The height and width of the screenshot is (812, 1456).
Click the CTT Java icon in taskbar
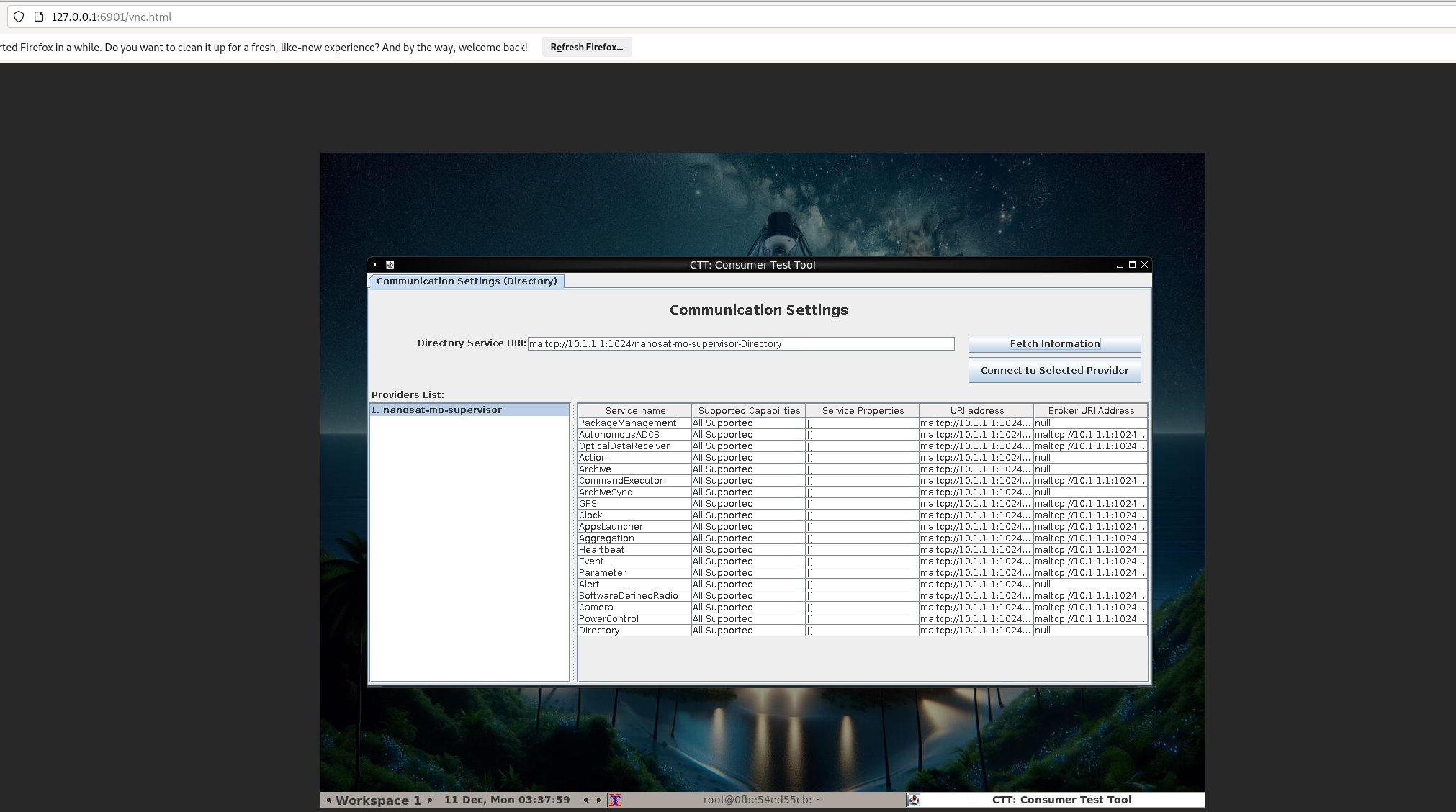pos(914,800)
